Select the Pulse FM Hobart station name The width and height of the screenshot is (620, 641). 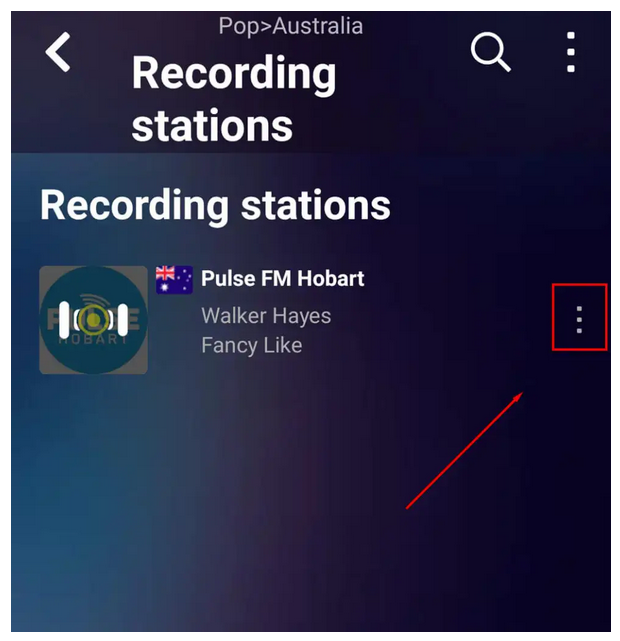[282, 279]
